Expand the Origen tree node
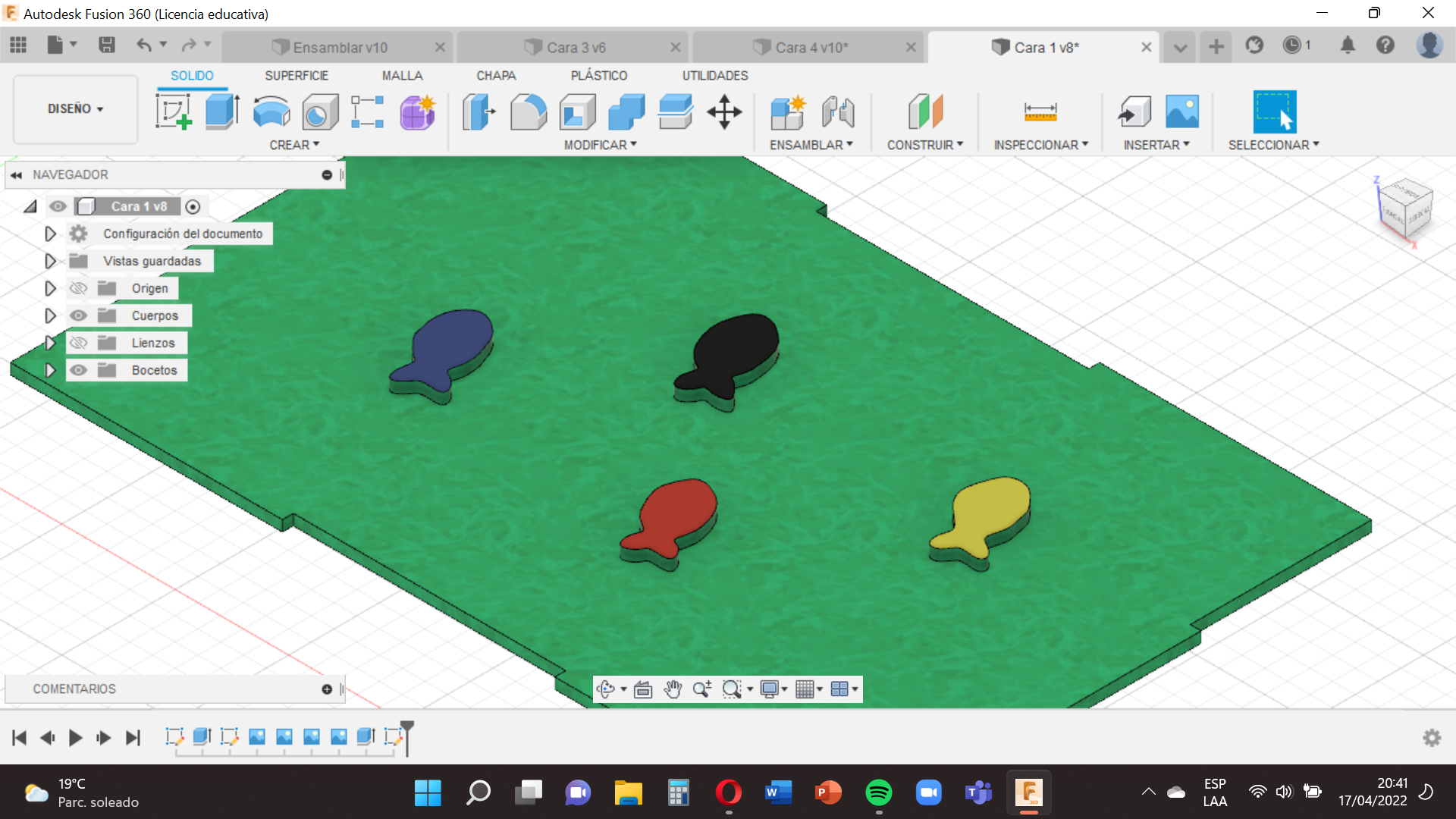Viewport: 1456px width, 819px height. pyautogui.click(x=50, y=288)
